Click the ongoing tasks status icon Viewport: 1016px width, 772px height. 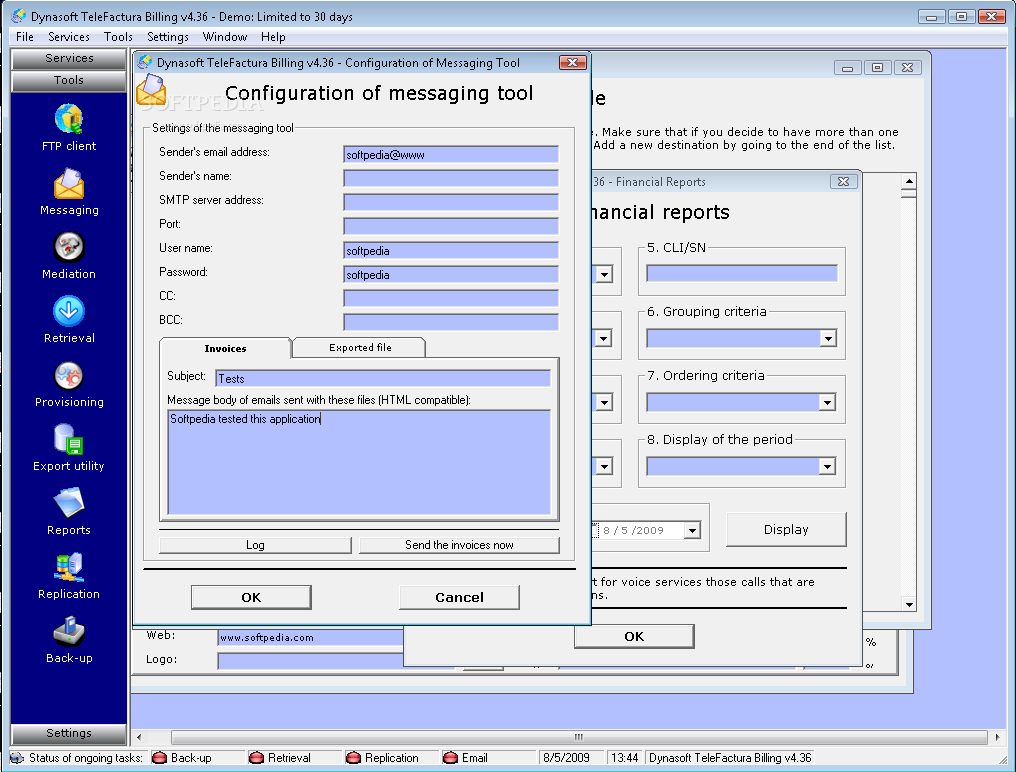(x=18, y=758)
